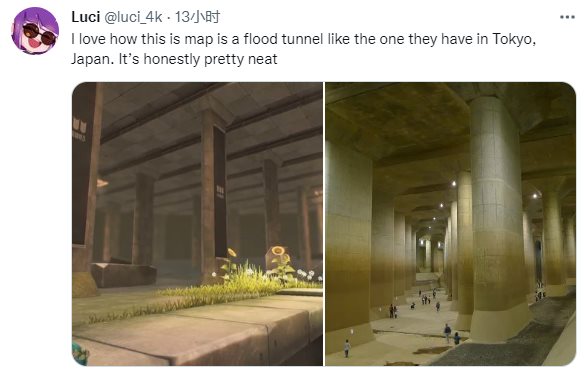588x374 pixels.
Task: Click the dark banner on the center pillar
Action: coord(220,191)
